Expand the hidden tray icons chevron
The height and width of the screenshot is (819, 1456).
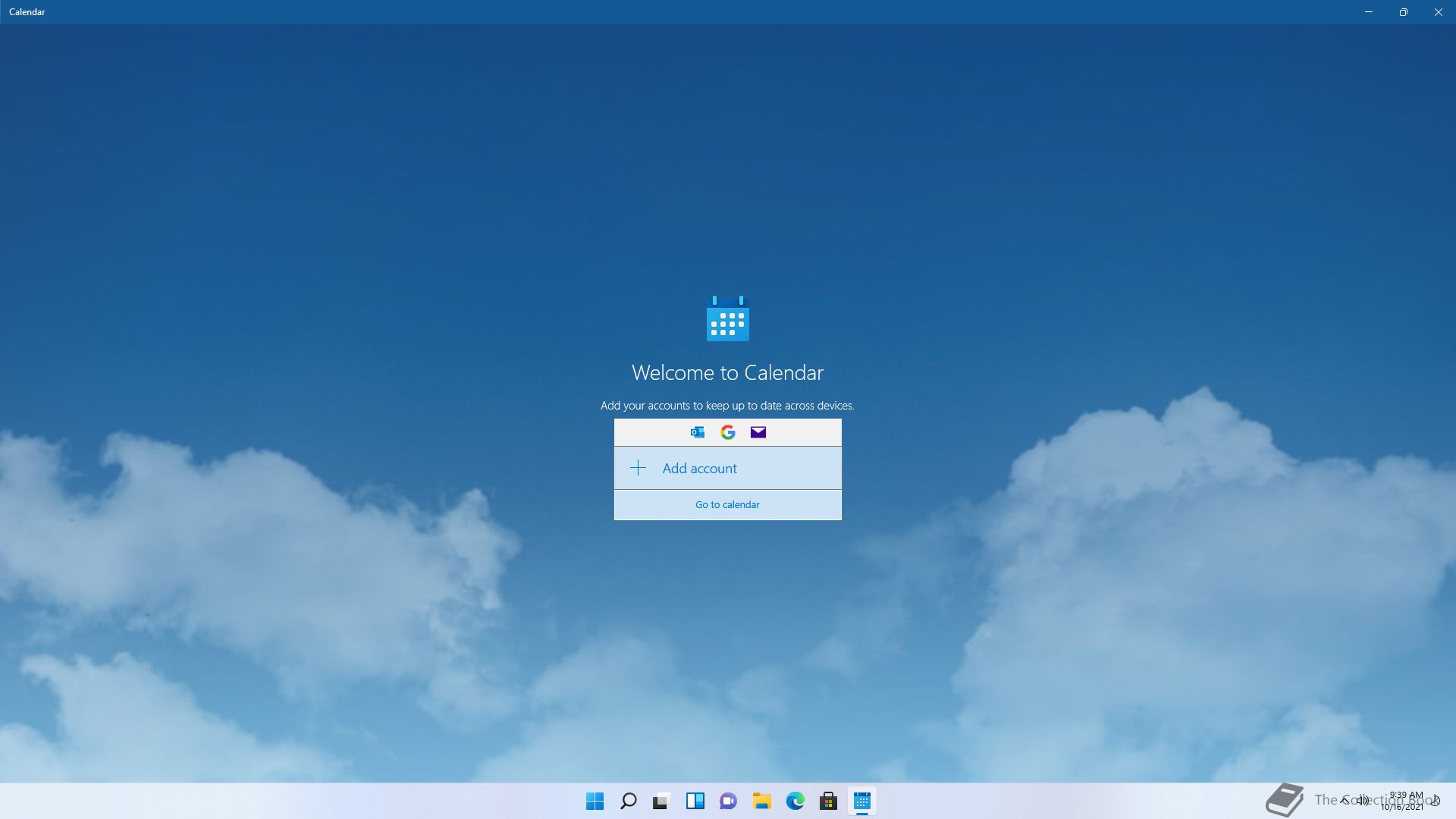(1345, 801)
